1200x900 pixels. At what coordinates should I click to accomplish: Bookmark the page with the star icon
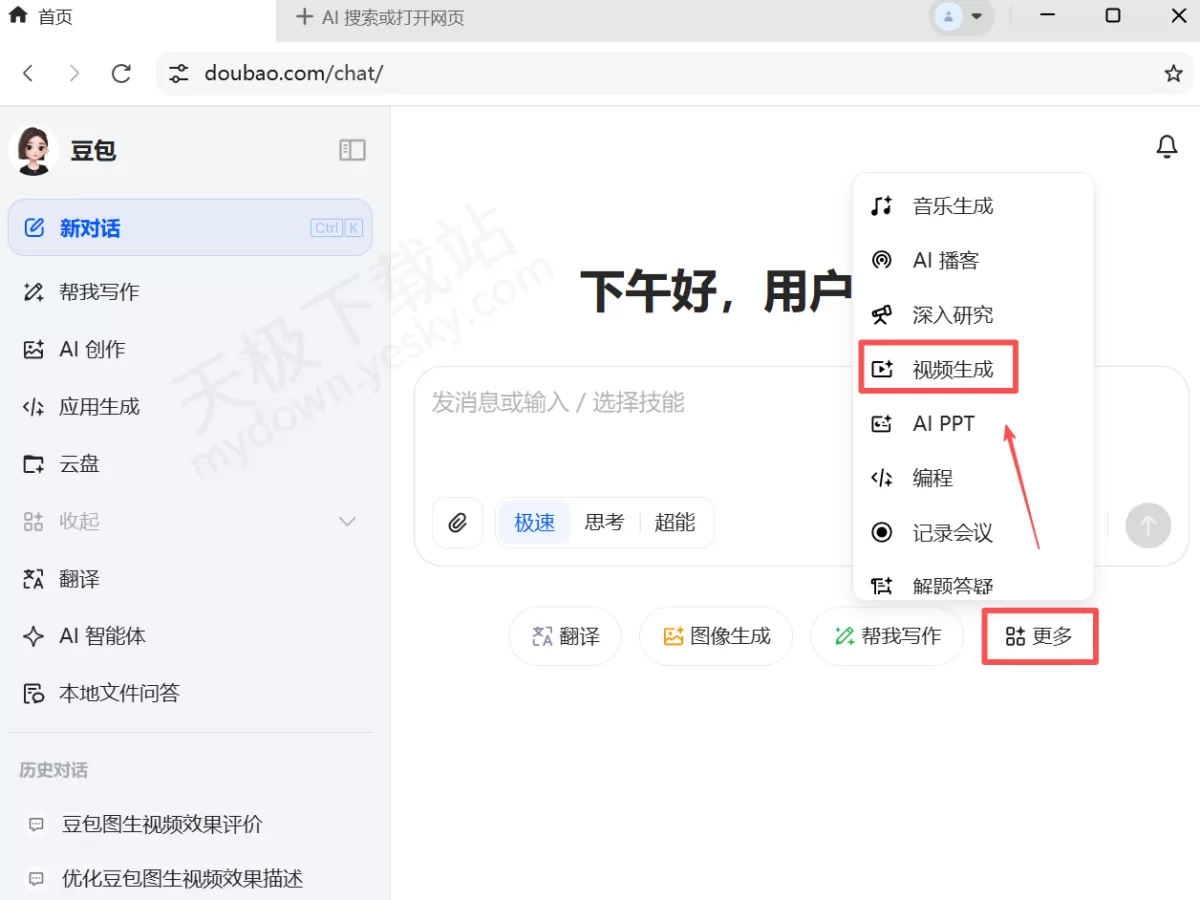click(x=1174, y=73)
